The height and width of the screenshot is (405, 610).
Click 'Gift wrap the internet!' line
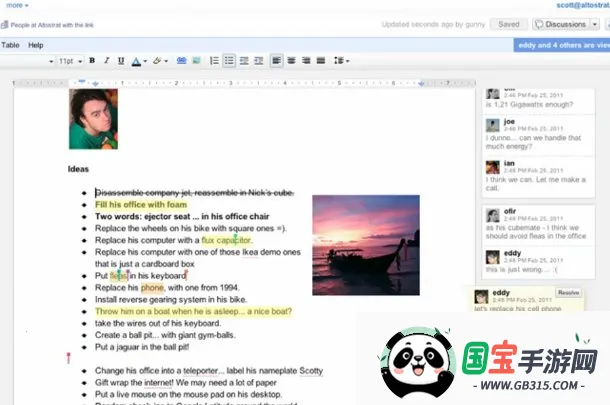point(186,383)
